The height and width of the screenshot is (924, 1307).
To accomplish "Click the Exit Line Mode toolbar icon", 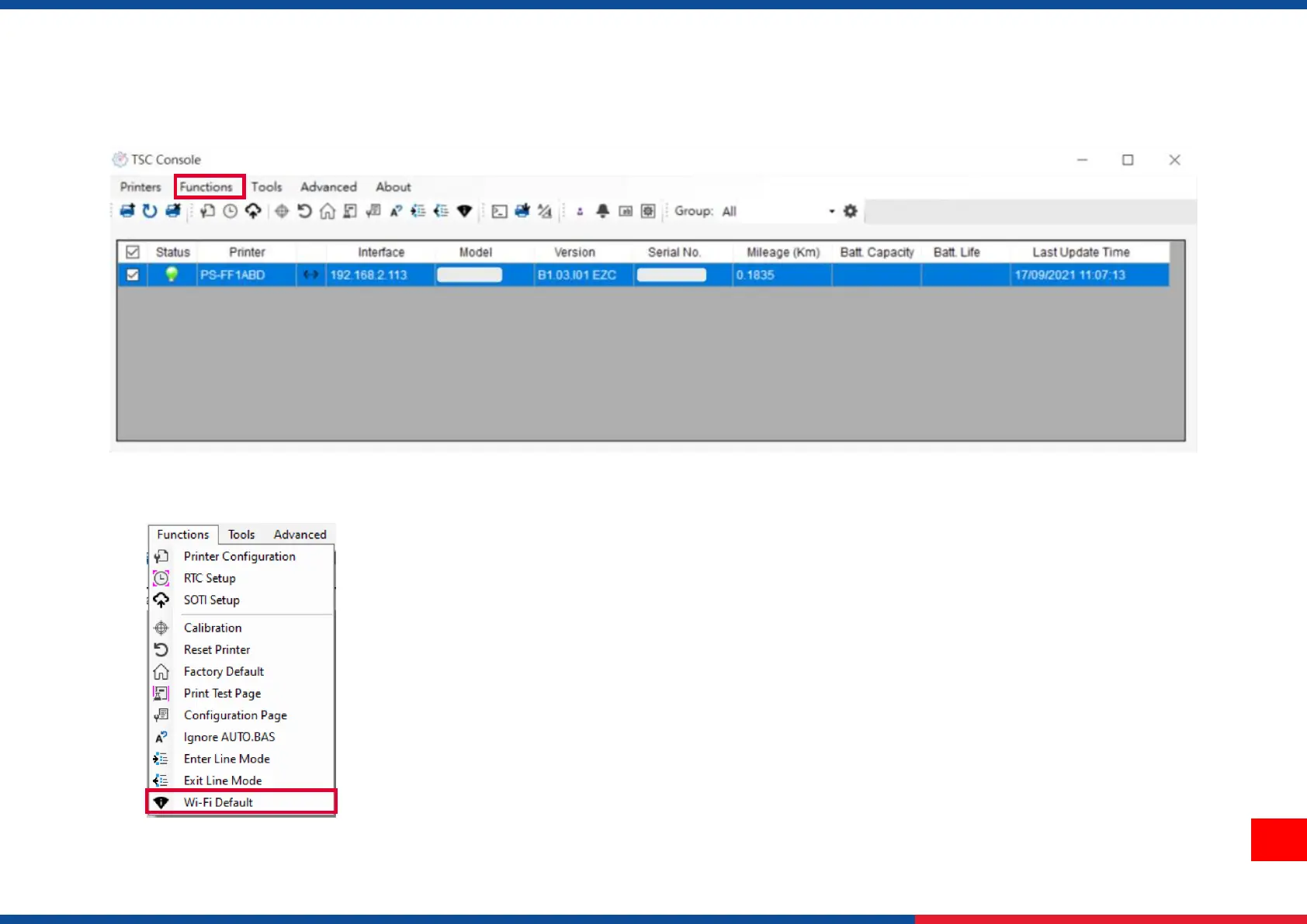I will 442,211.
